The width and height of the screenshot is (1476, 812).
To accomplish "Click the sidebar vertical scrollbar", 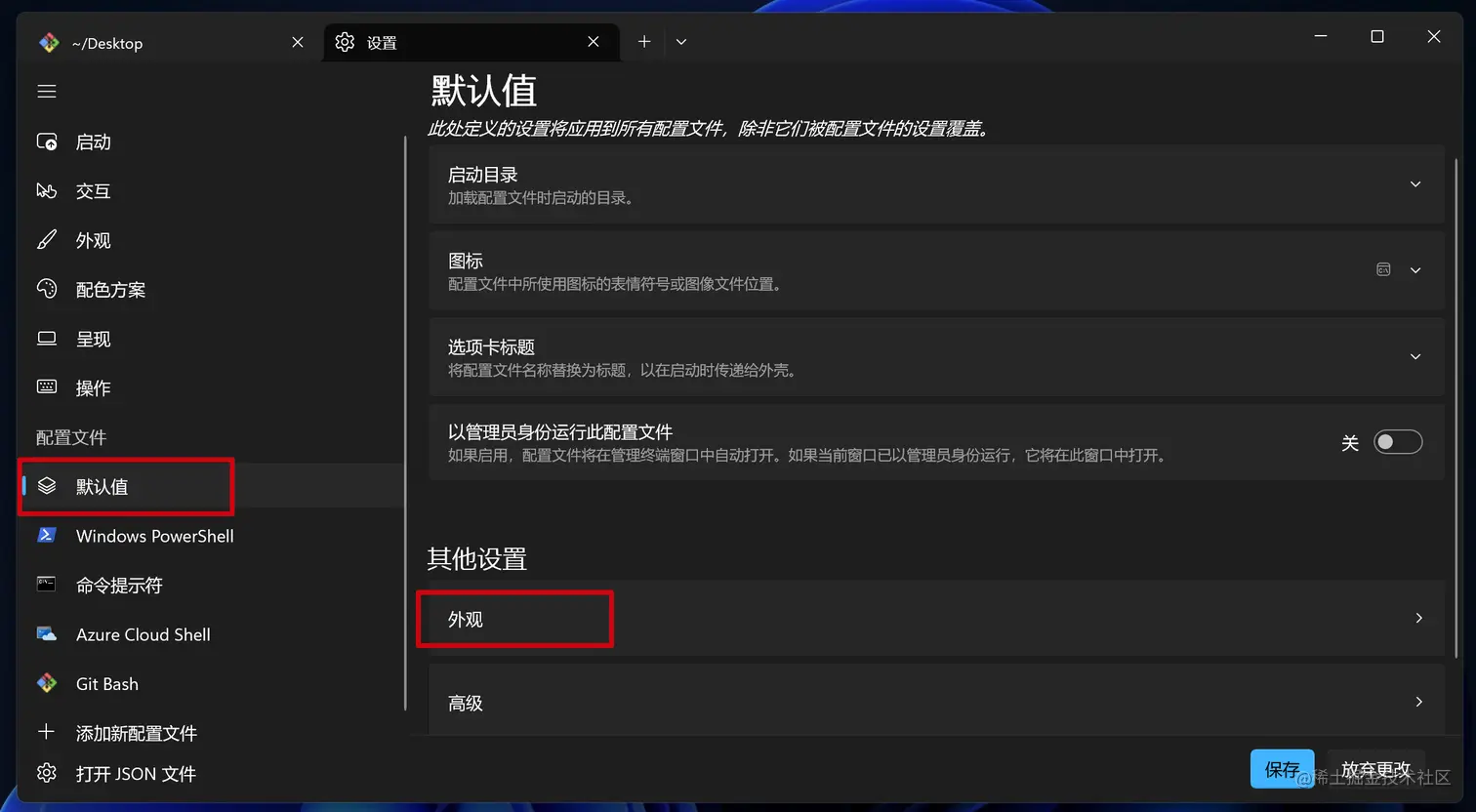I will pos(405,424).
